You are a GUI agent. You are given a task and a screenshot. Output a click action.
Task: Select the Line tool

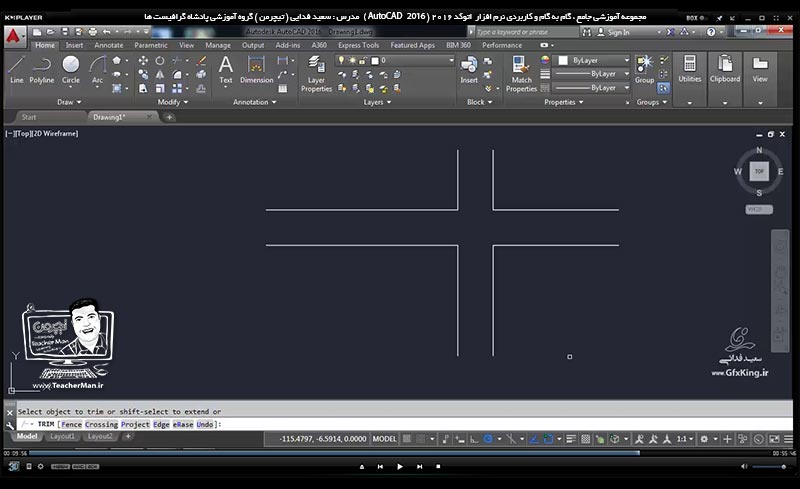(x=16, y=70)
